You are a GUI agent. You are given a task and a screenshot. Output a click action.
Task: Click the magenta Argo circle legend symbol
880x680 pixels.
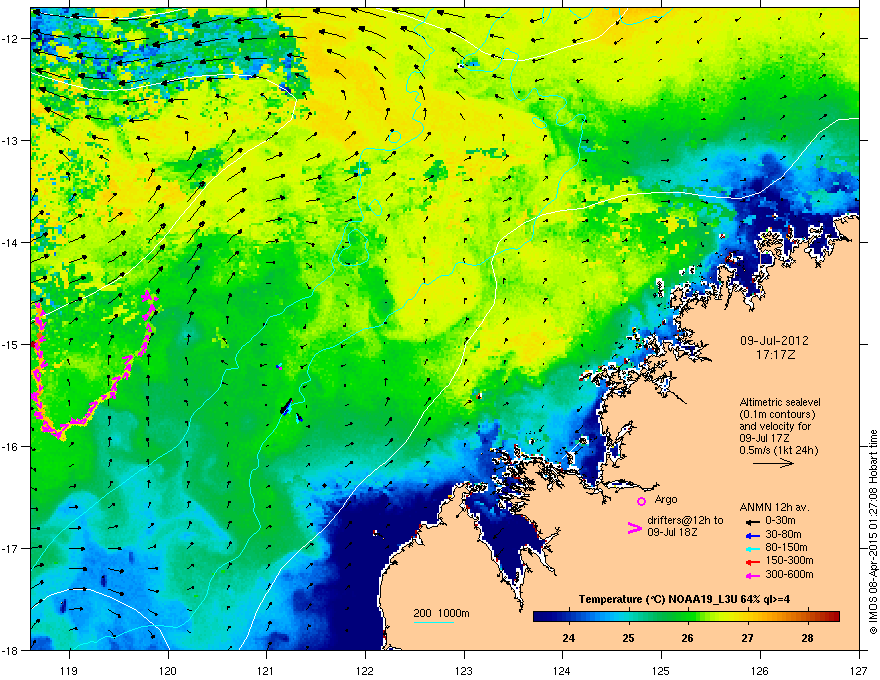[641, 501]
